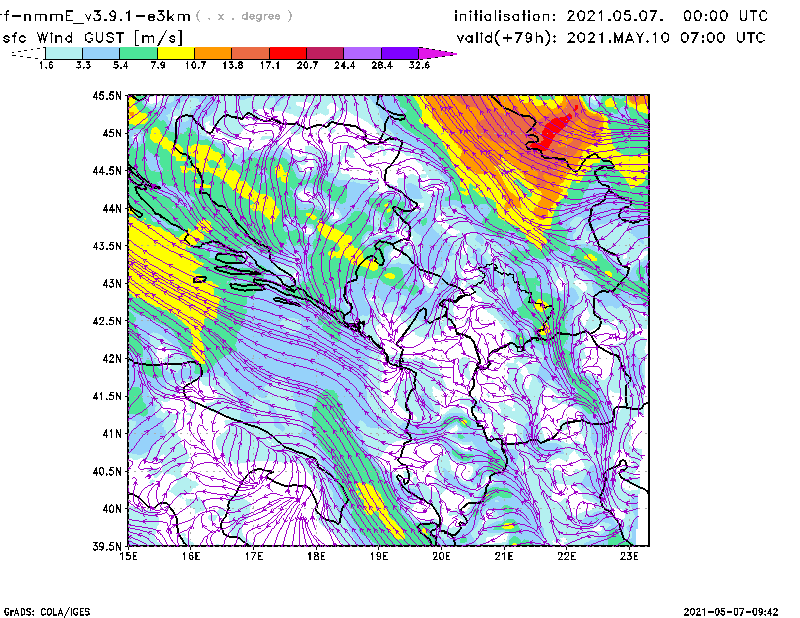Screen dimensions: 800x618
Task: Click the longitude label "17E"
Action: point(254,556)
